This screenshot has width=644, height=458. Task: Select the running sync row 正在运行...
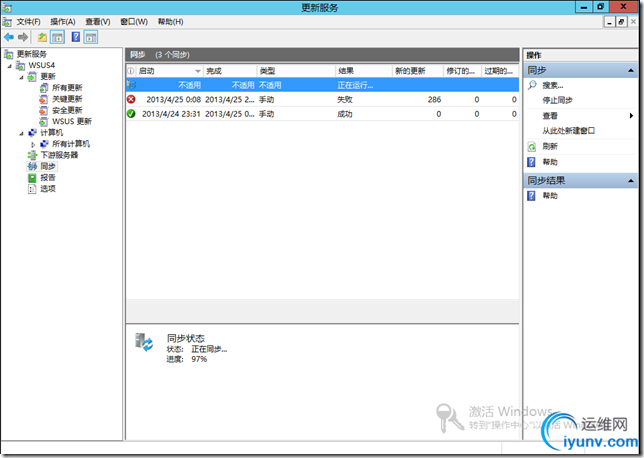[322, 85]
